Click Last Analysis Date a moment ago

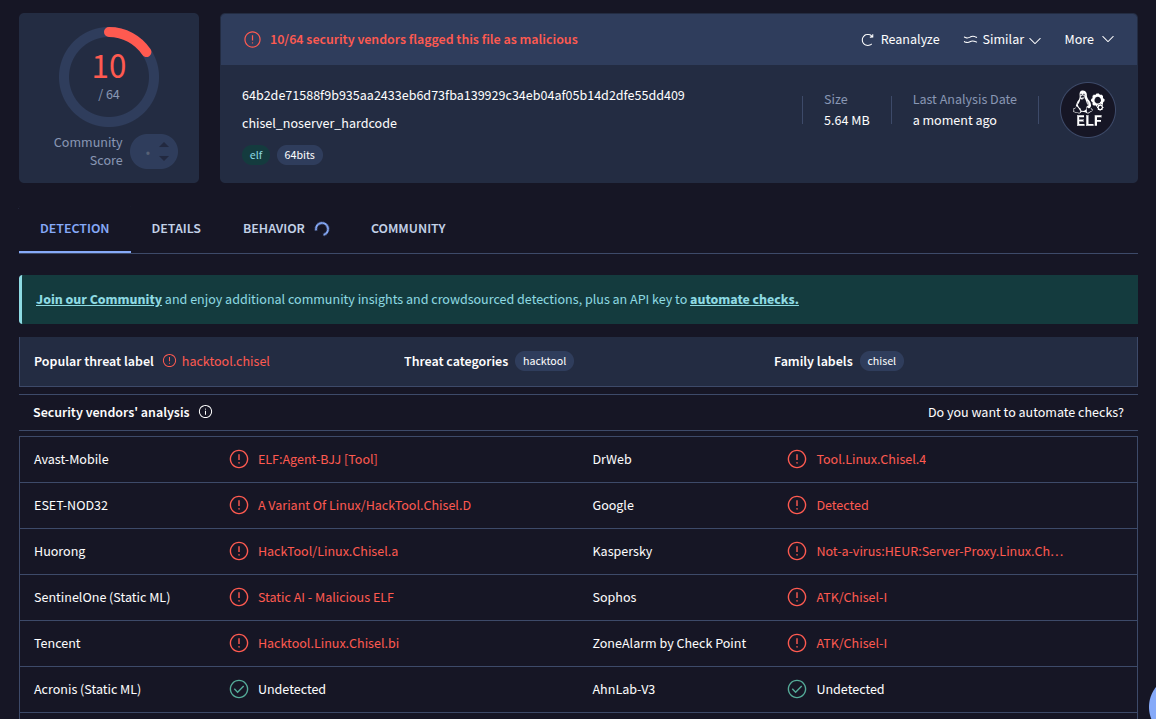pyautogui.click(x=955, y=120)
